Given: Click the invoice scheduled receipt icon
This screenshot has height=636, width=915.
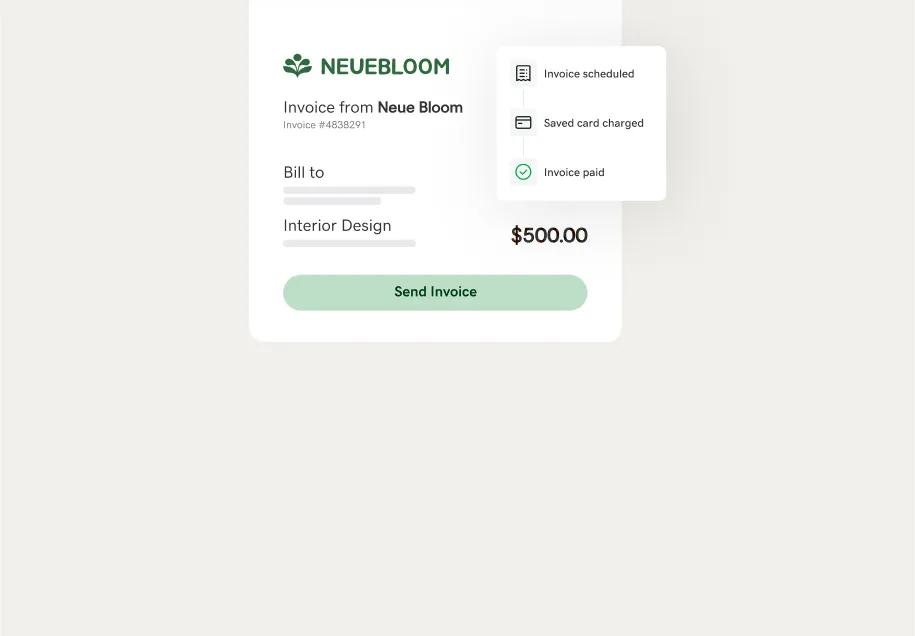Looking at the screenshot, I should (523, 73).
